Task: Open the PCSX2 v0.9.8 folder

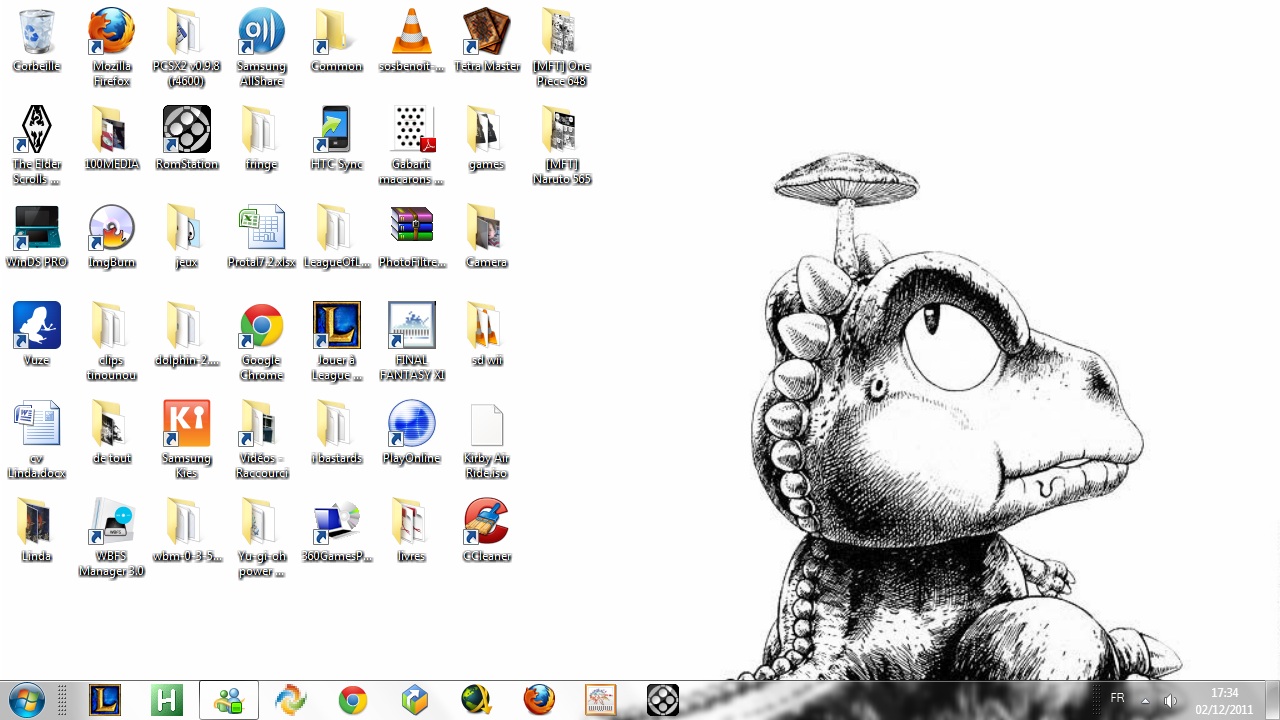Action: [x=187, y=47]
